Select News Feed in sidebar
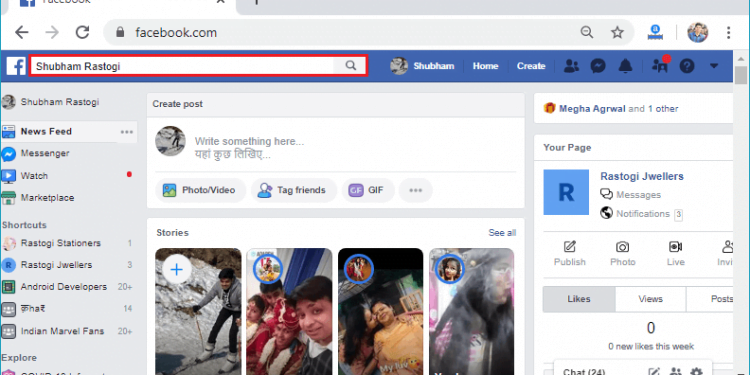The image size is (750, 375). tap(45, 132)
